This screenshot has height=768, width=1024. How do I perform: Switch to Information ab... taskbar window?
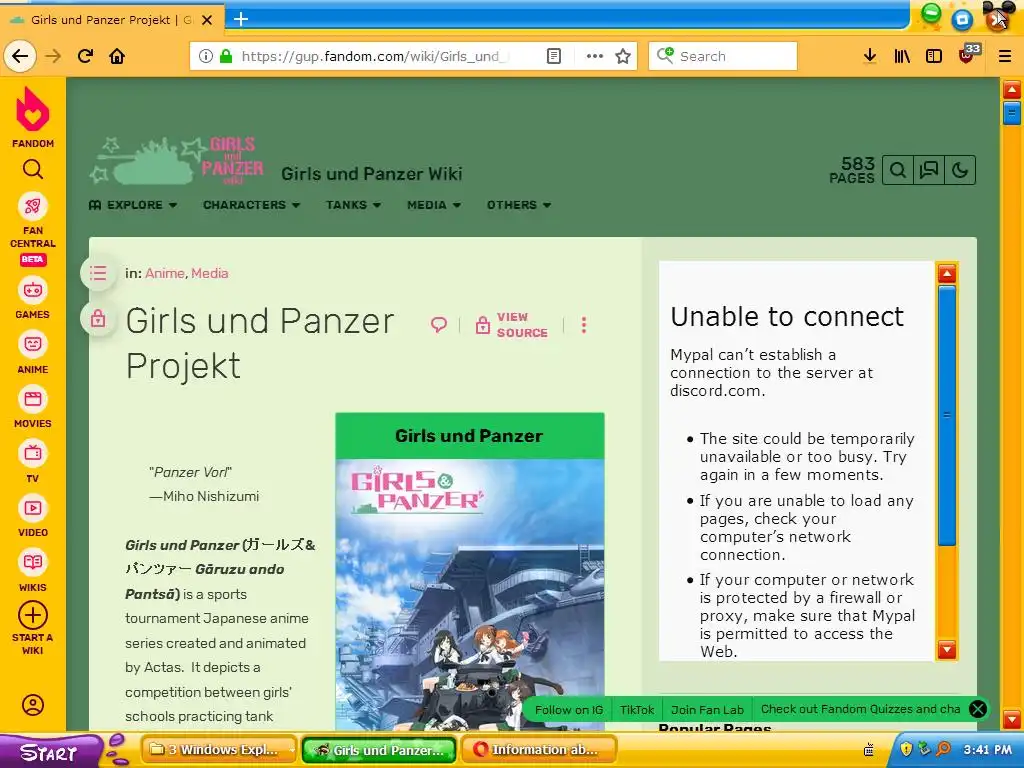click(539, 750)
